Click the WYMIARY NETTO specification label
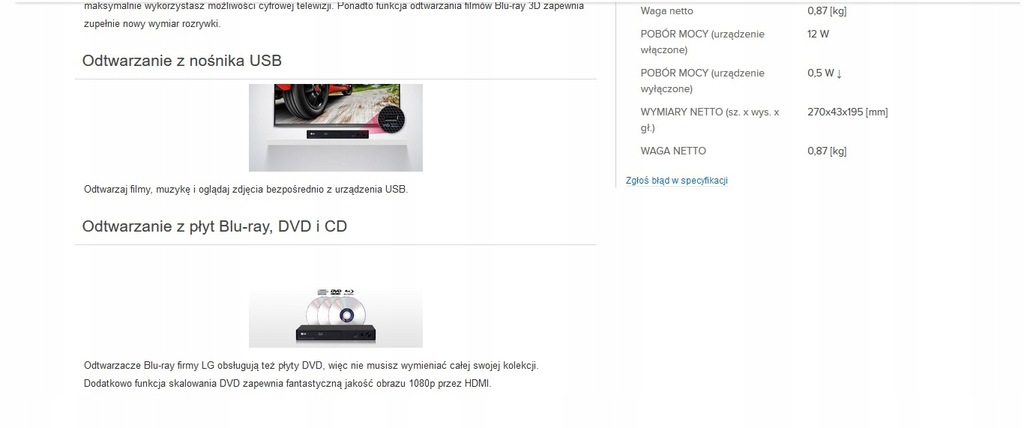The image size is (1024, 428). tap(710, 120)
